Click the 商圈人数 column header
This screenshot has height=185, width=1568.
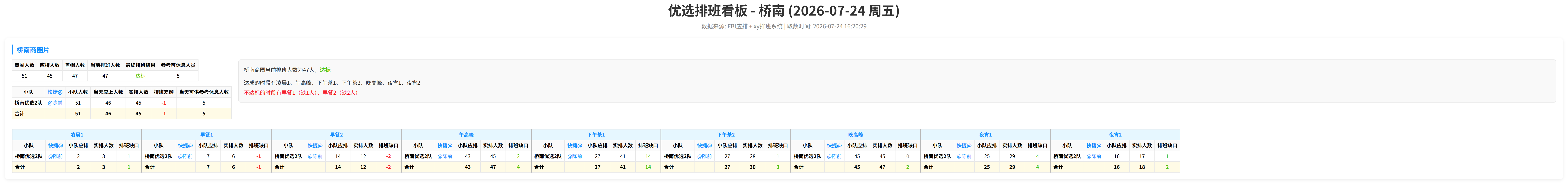tap(24, 65)
